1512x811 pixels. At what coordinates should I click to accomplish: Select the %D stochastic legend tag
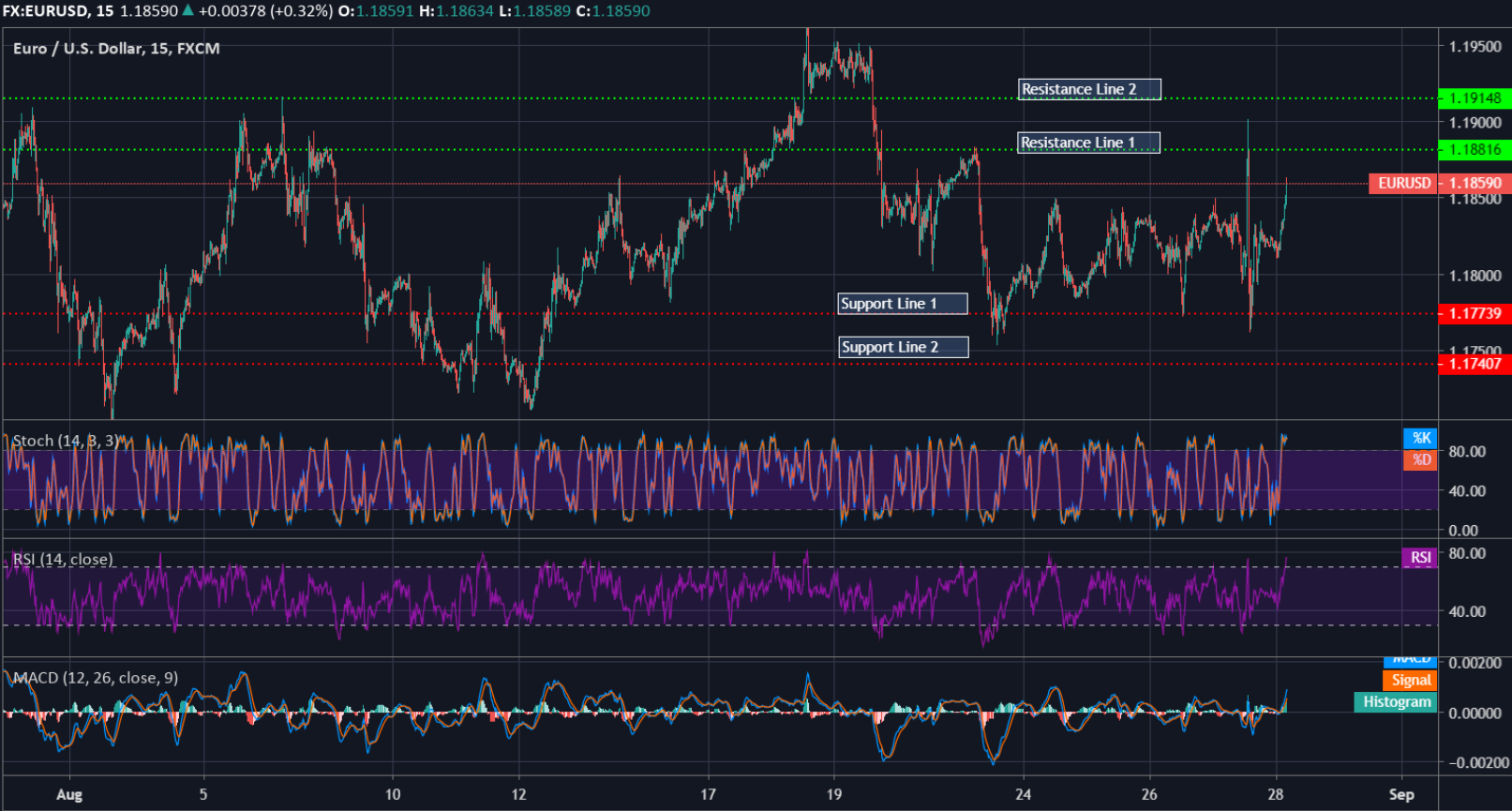click(x=1420, y=459)
